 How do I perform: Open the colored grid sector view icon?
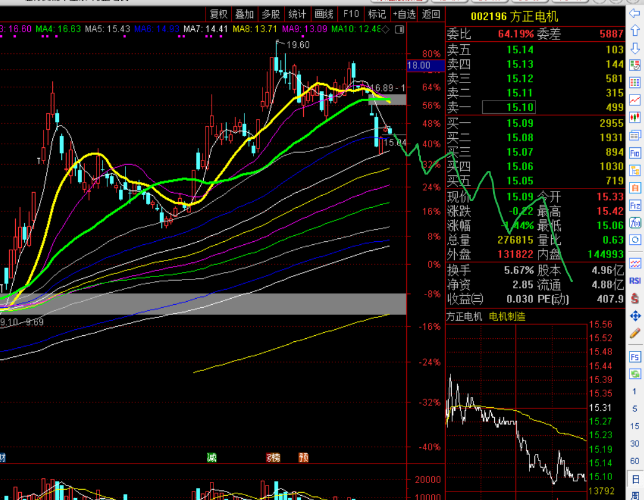click(635, 83)
